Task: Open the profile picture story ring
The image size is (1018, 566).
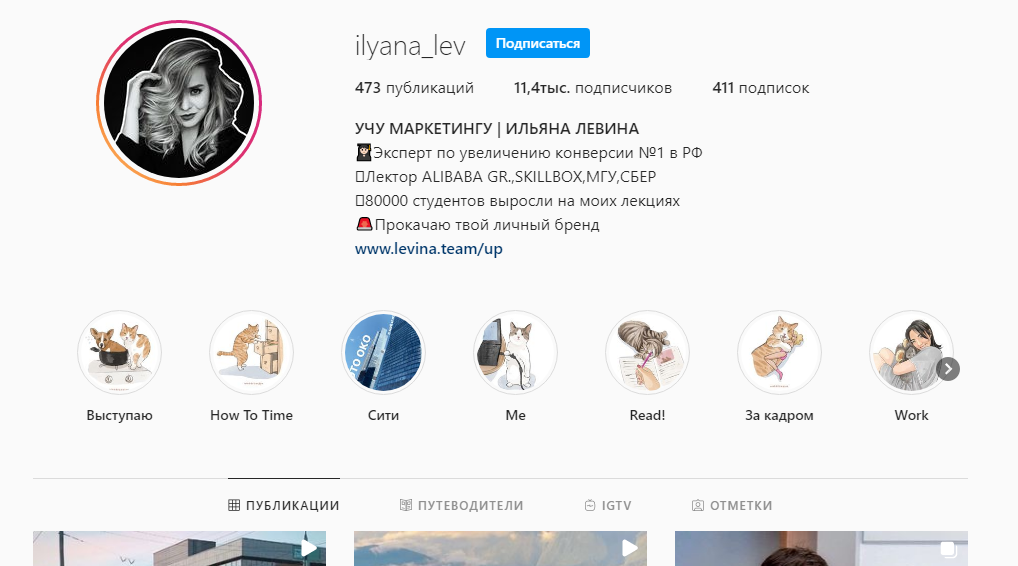Action: [179, 103]
